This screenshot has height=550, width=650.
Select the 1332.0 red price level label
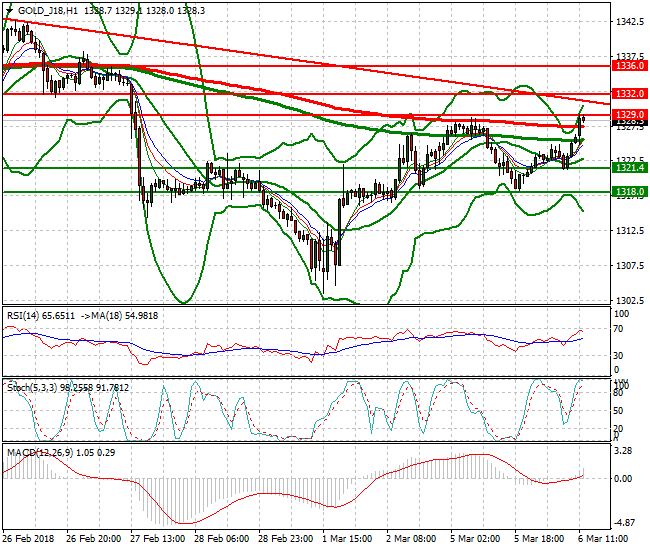[x=630, y=94]
